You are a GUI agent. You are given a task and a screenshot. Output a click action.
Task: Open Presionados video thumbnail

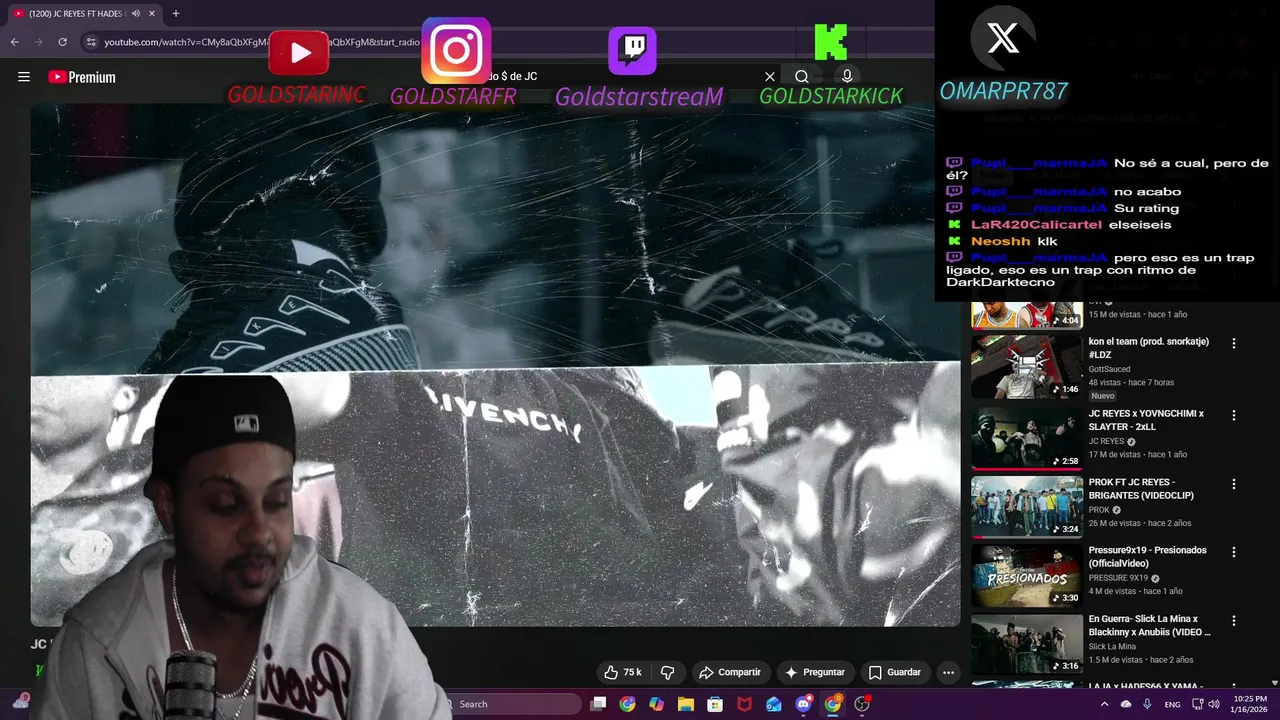[1027, 574]
